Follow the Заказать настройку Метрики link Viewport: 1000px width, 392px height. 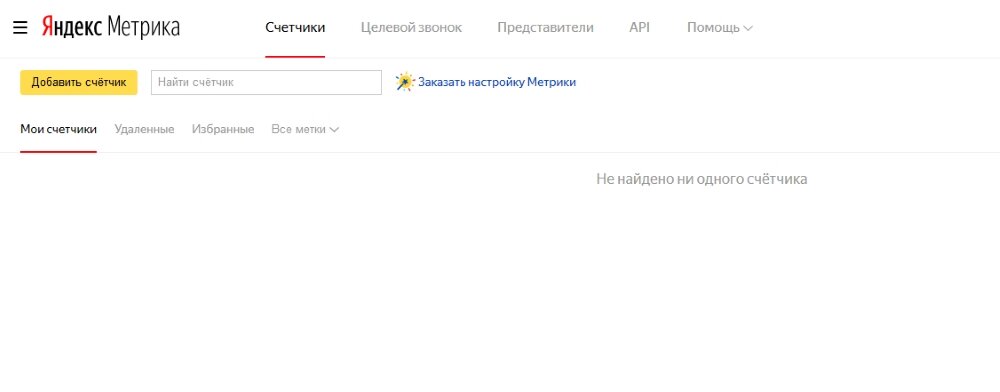497,82
